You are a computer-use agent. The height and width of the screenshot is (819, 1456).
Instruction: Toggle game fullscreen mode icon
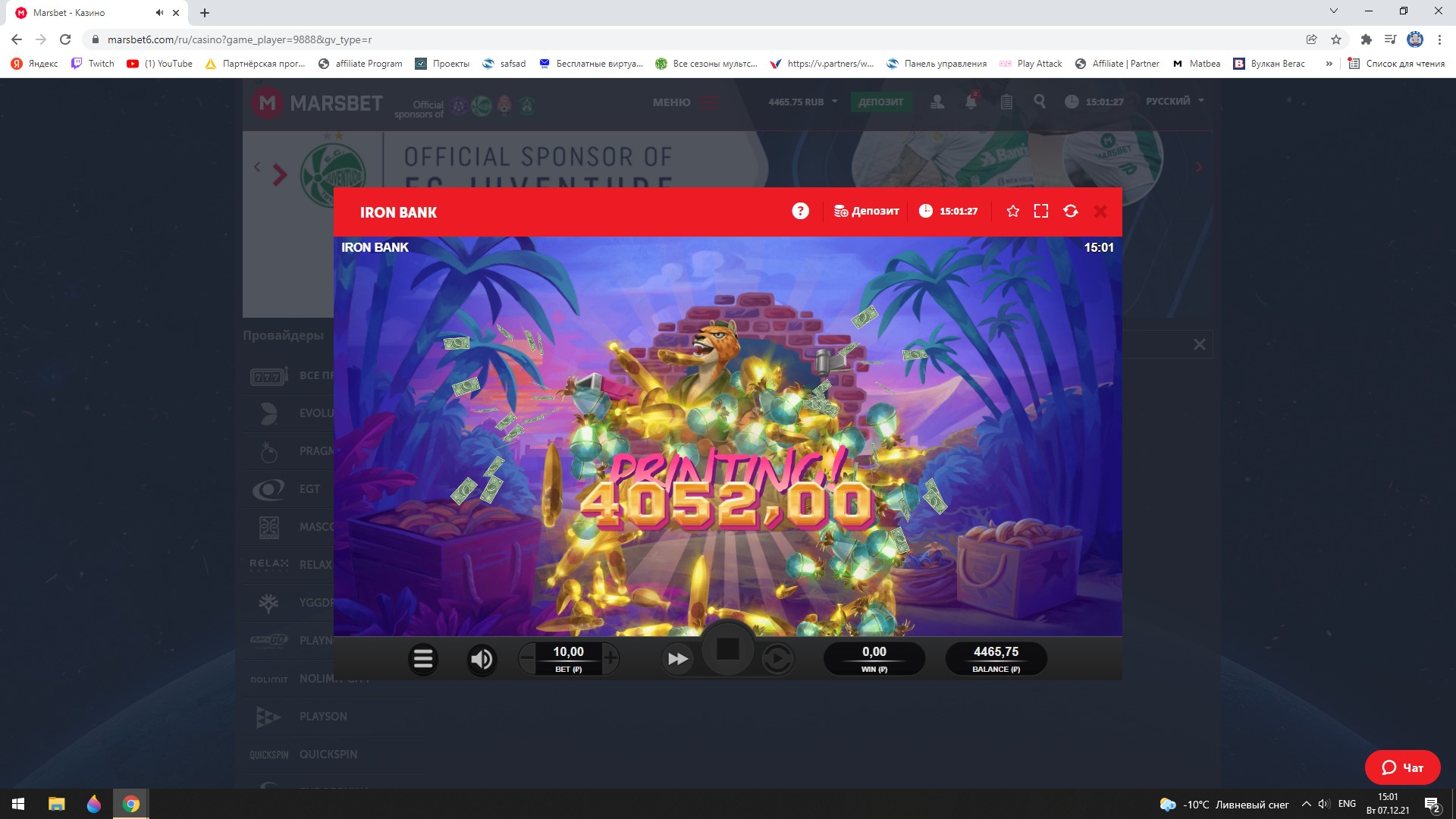1041,212
